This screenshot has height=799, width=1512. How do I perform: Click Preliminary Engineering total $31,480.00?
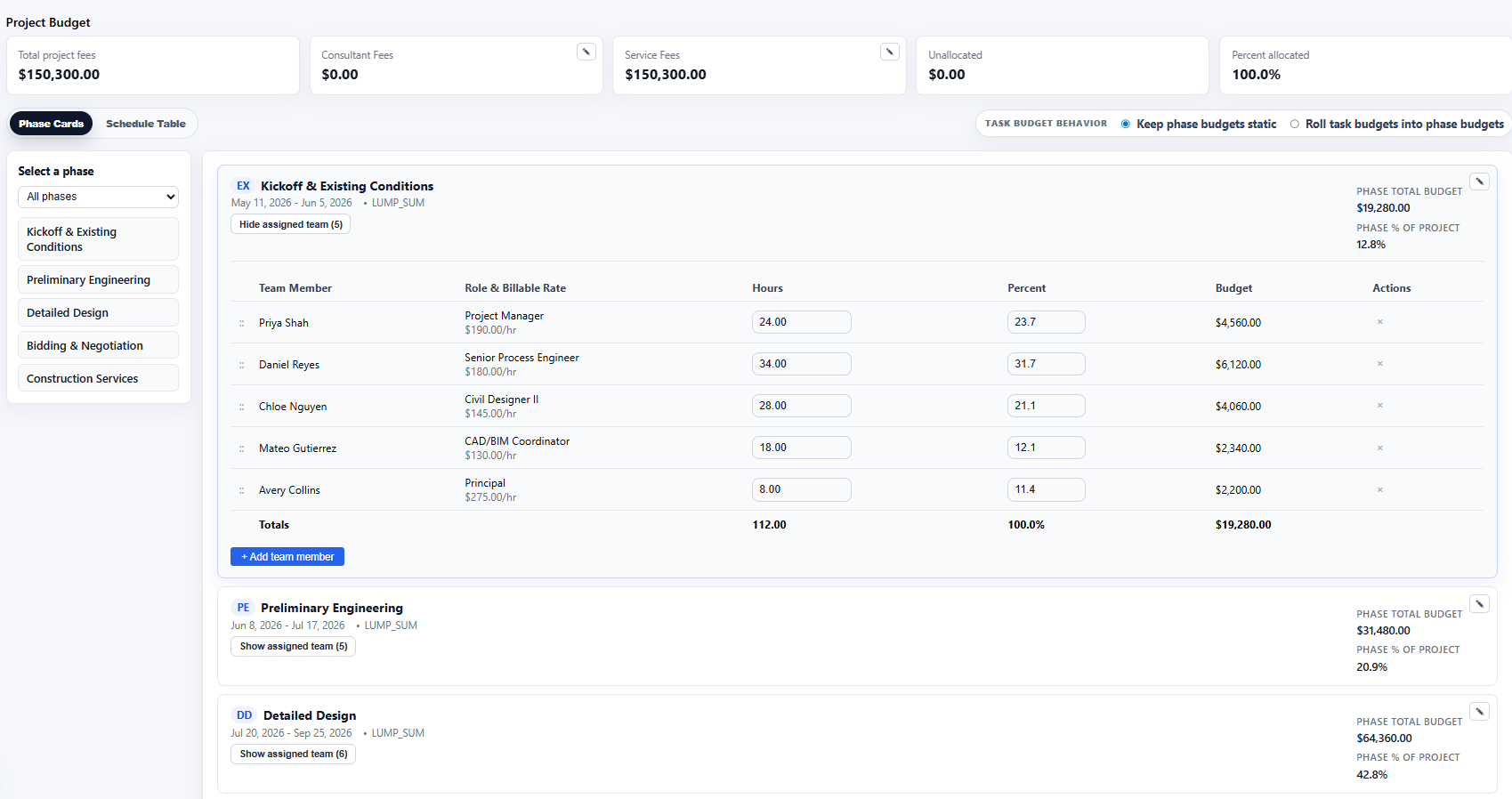tap(1383, 631)
